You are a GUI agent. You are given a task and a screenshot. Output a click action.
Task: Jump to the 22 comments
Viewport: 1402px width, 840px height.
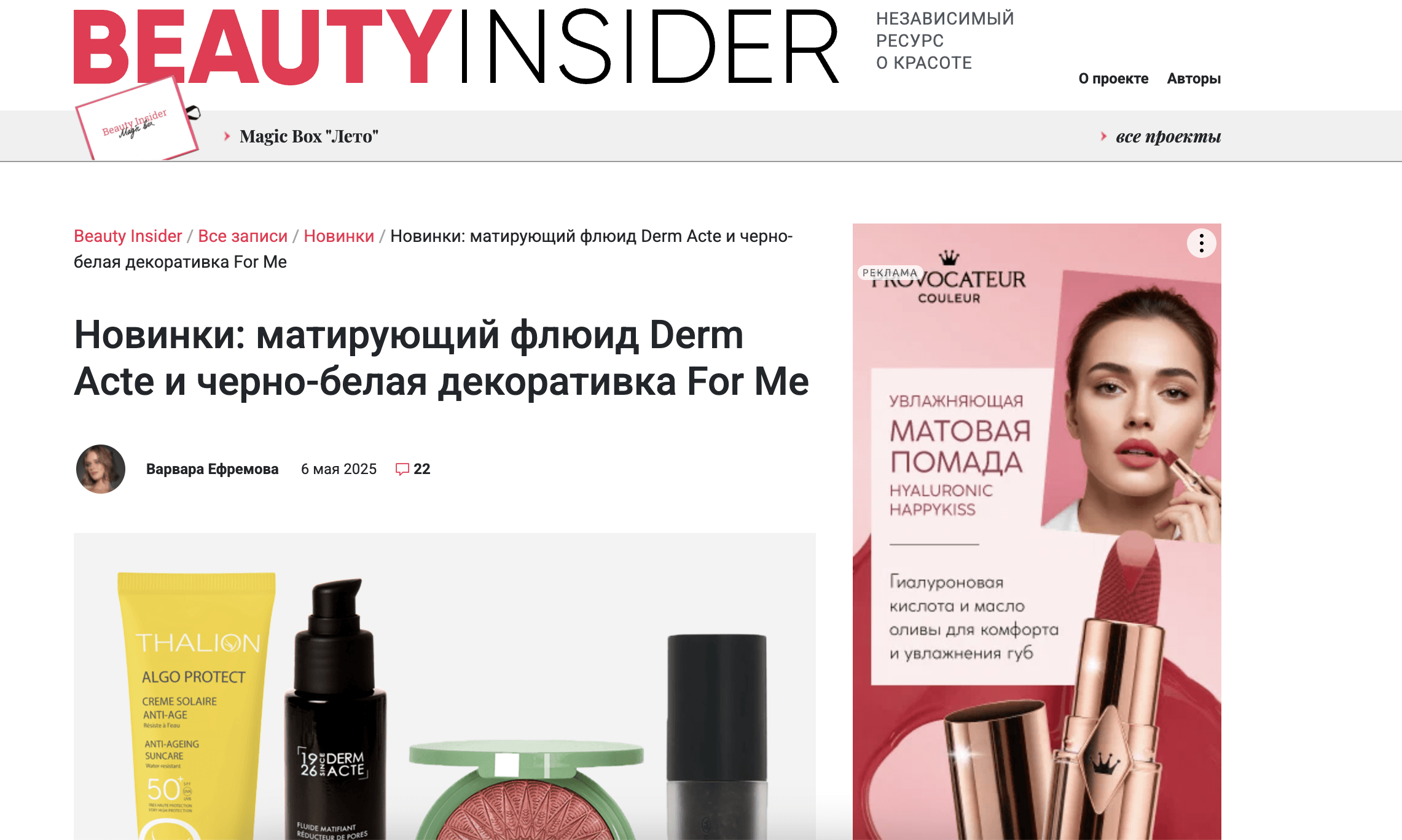point(421,469)
